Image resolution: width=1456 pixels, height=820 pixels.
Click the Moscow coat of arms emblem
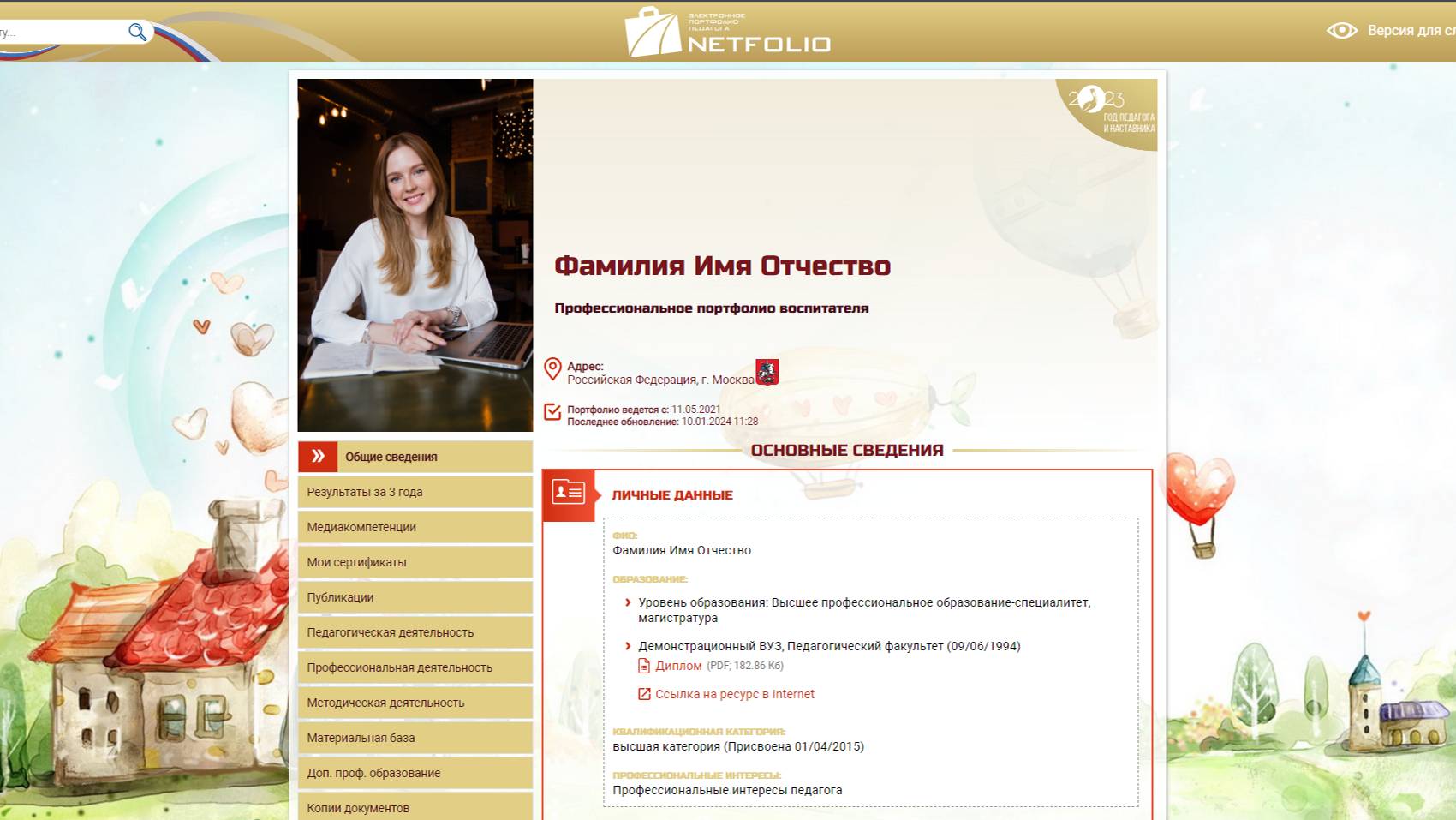[769, 372]
